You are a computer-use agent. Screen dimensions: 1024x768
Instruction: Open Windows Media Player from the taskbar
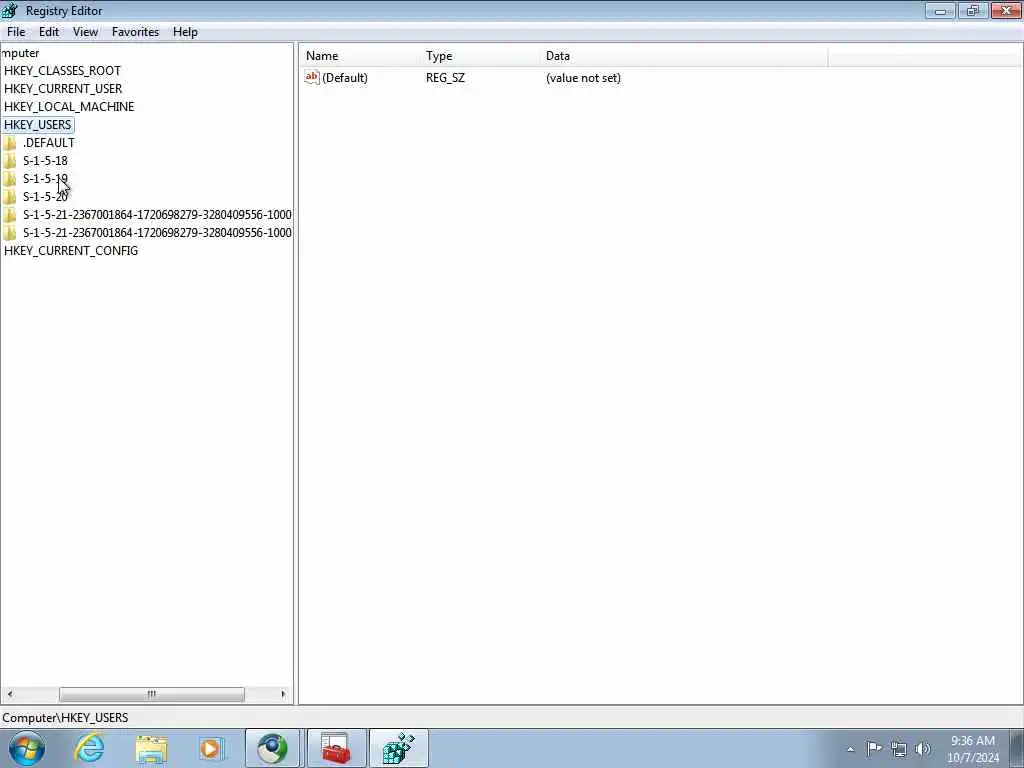pyautogui.click(x=210, y=749)
